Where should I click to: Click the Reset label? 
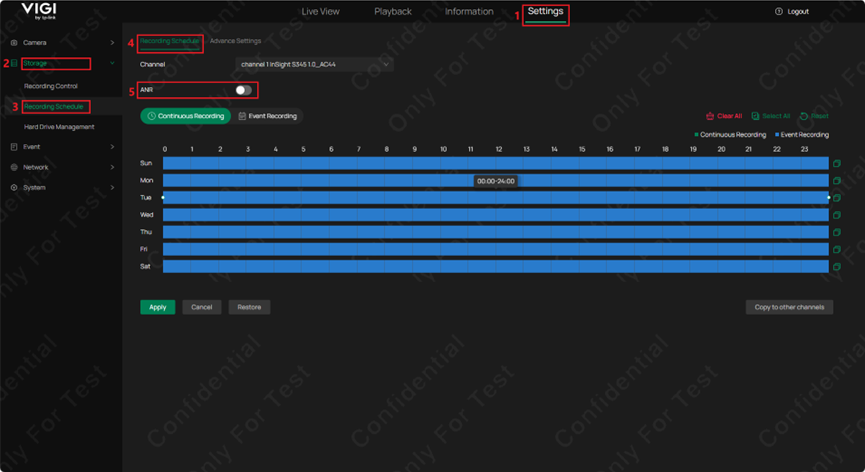(820, 116)
